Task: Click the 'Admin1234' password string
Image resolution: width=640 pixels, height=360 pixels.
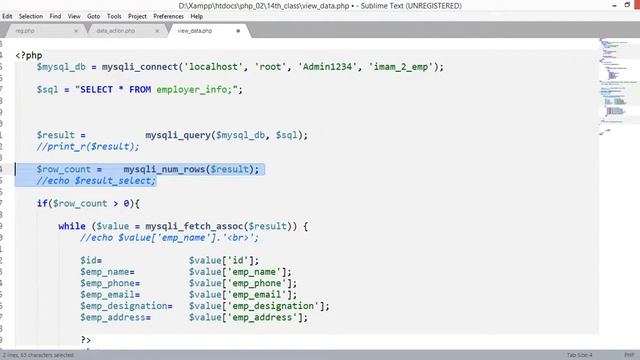Action: [327, 67]
